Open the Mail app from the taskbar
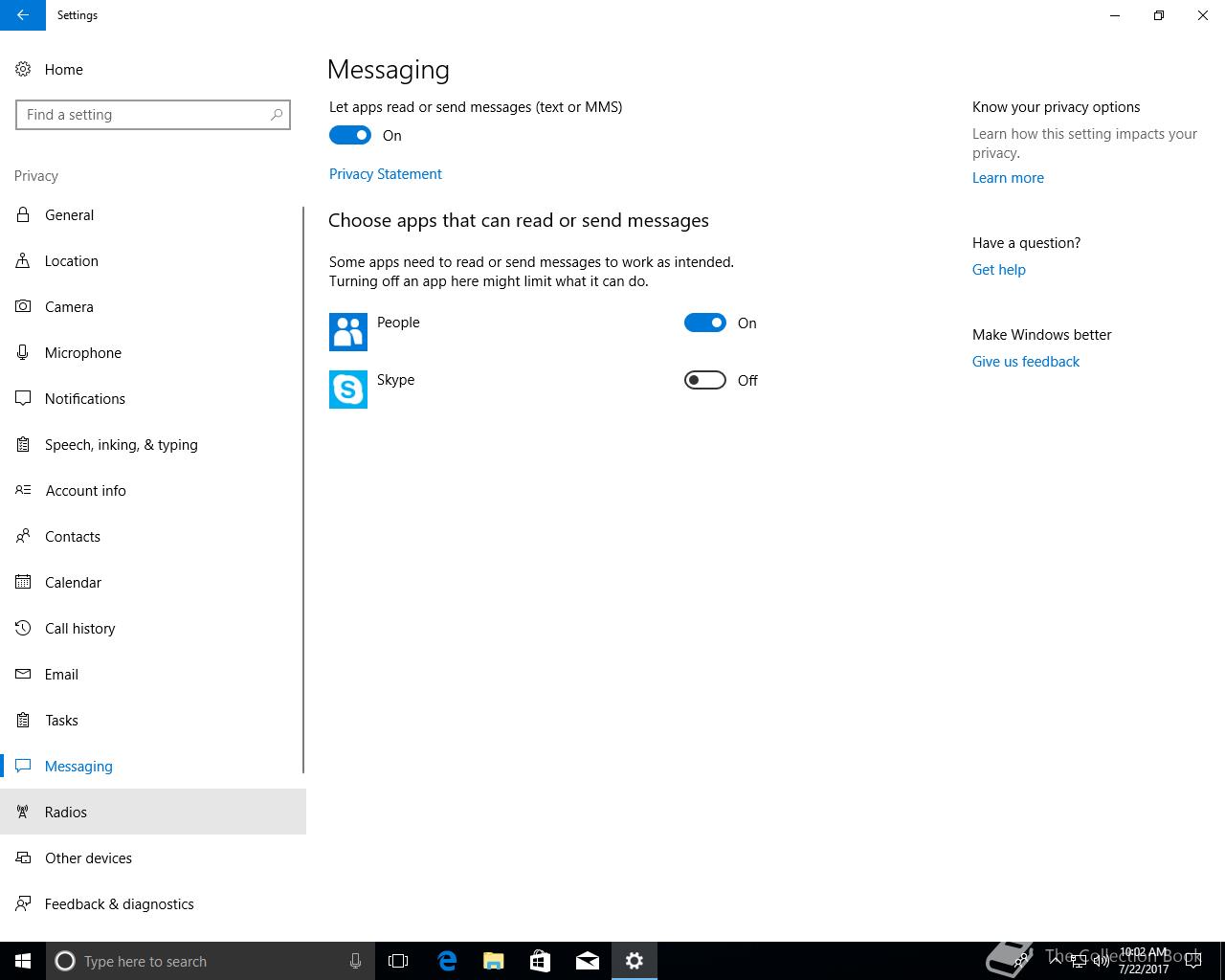Screen dimensions: 1225x980 tap(588, 961)
